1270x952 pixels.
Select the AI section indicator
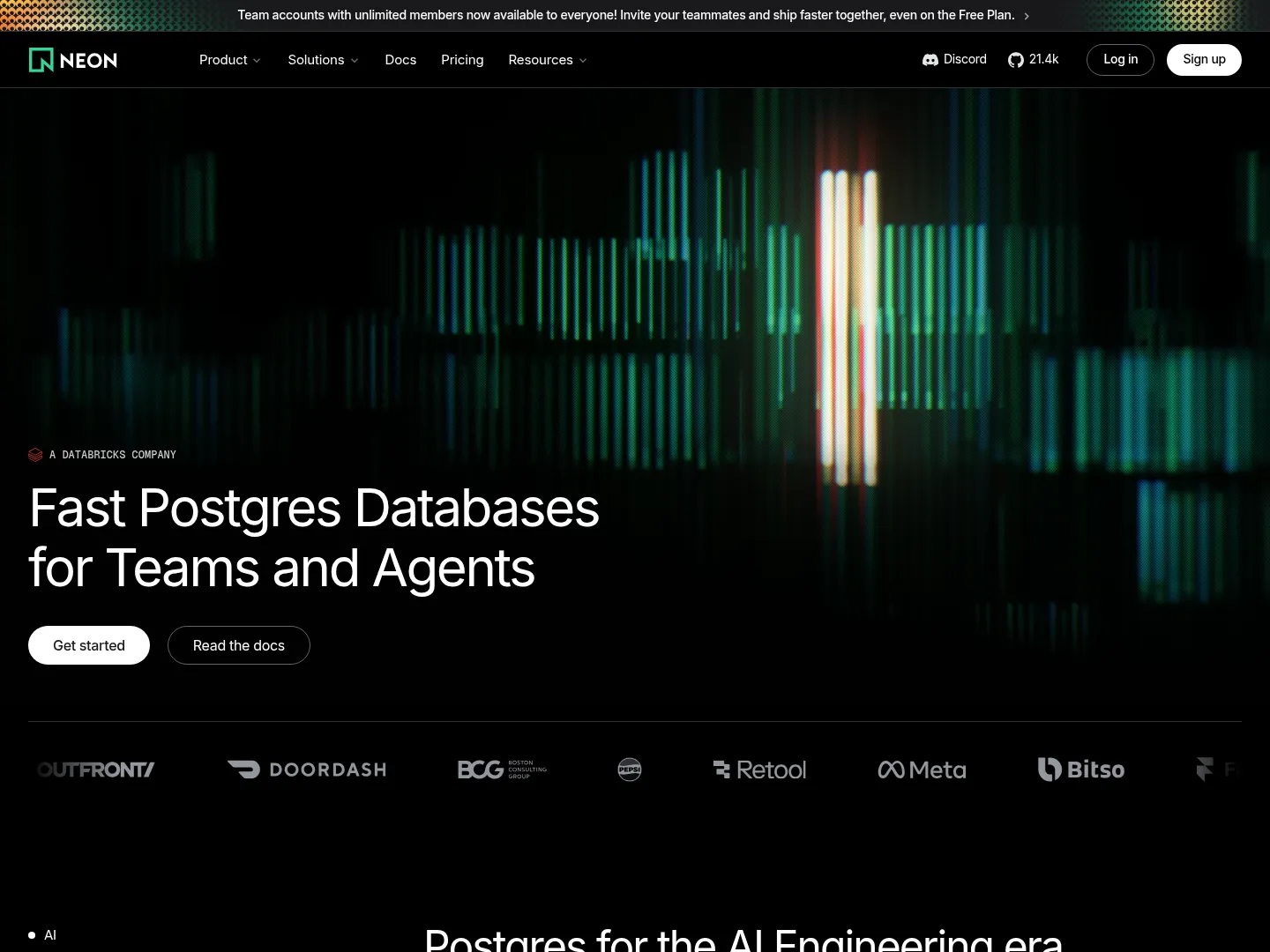tap(42, 935)
